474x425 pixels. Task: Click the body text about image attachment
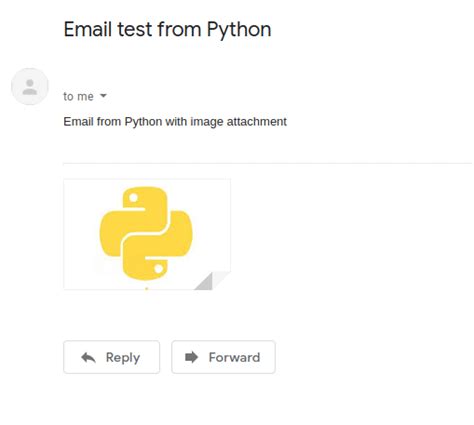click(175, 122)
